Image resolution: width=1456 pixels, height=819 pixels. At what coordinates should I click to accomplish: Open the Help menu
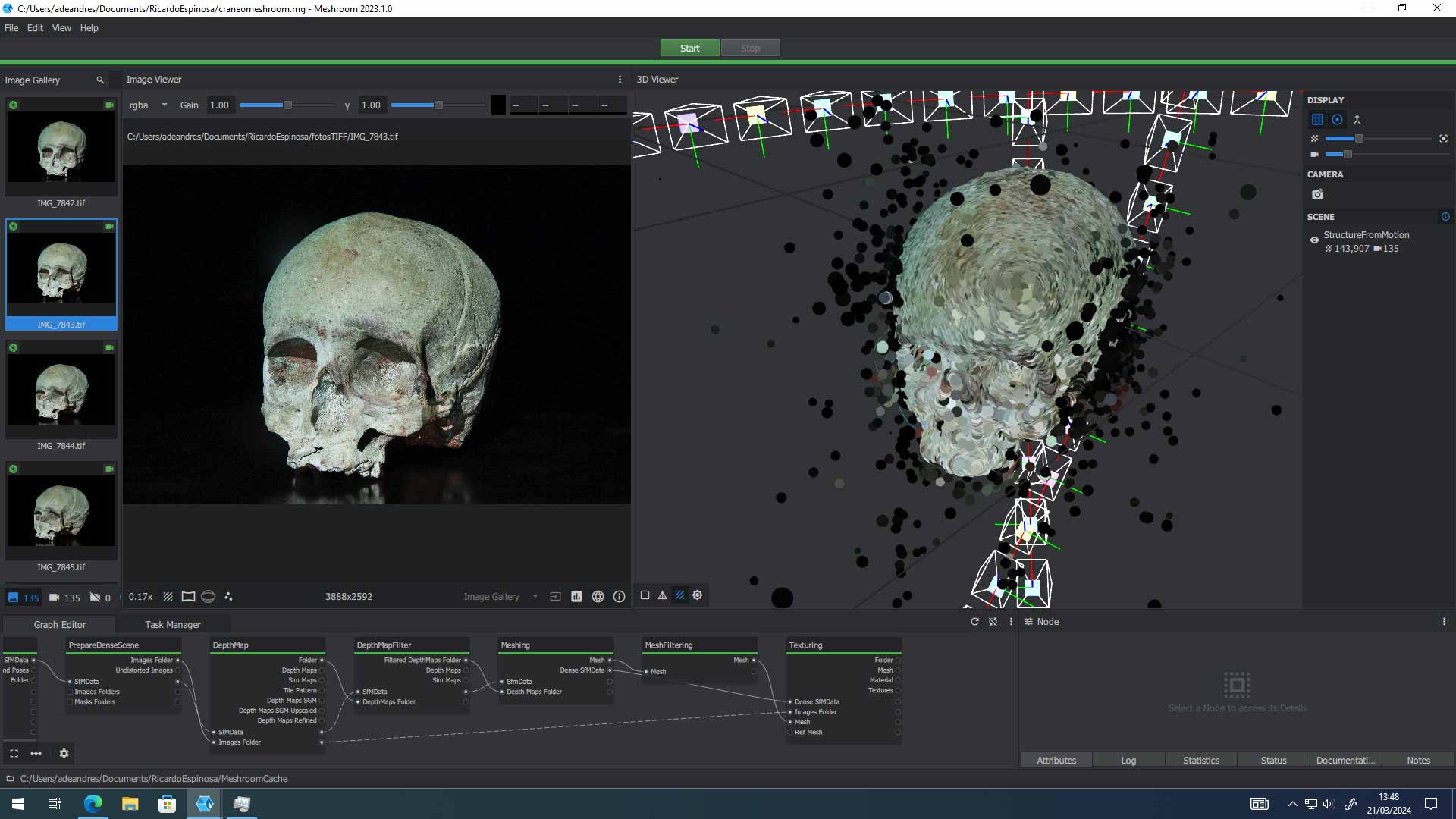pyautogui.click(x=89, y=28)
